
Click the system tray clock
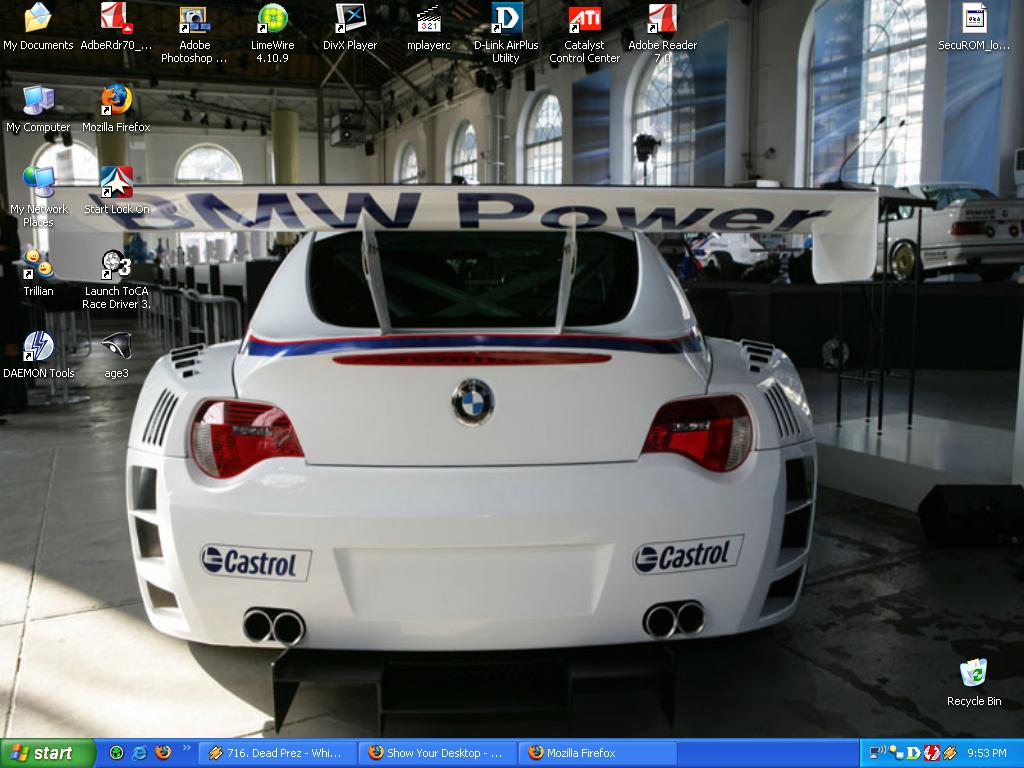[x=987, y=753]
